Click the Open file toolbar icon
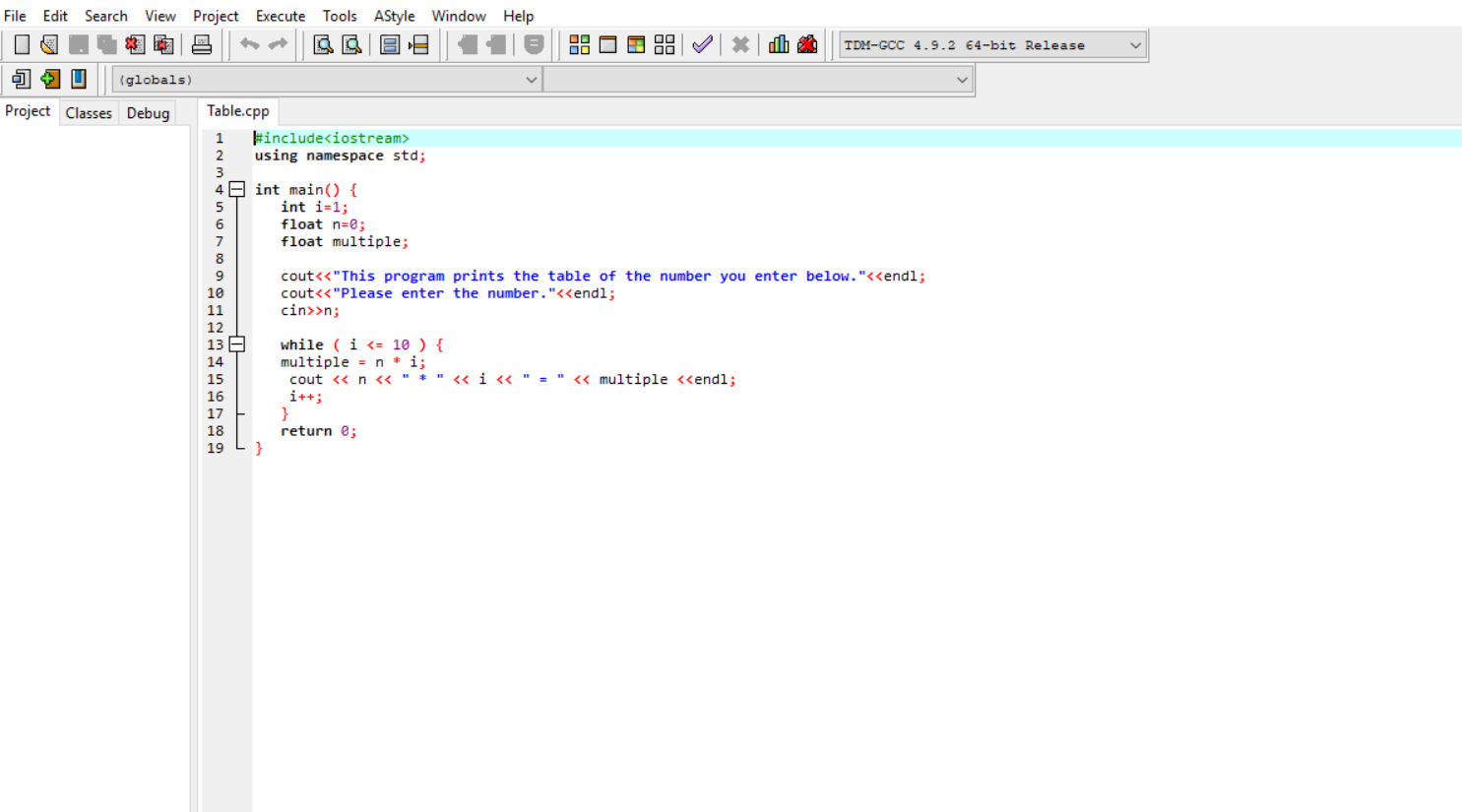Viewport: 1462px width, 812px height. click(49, 45)
